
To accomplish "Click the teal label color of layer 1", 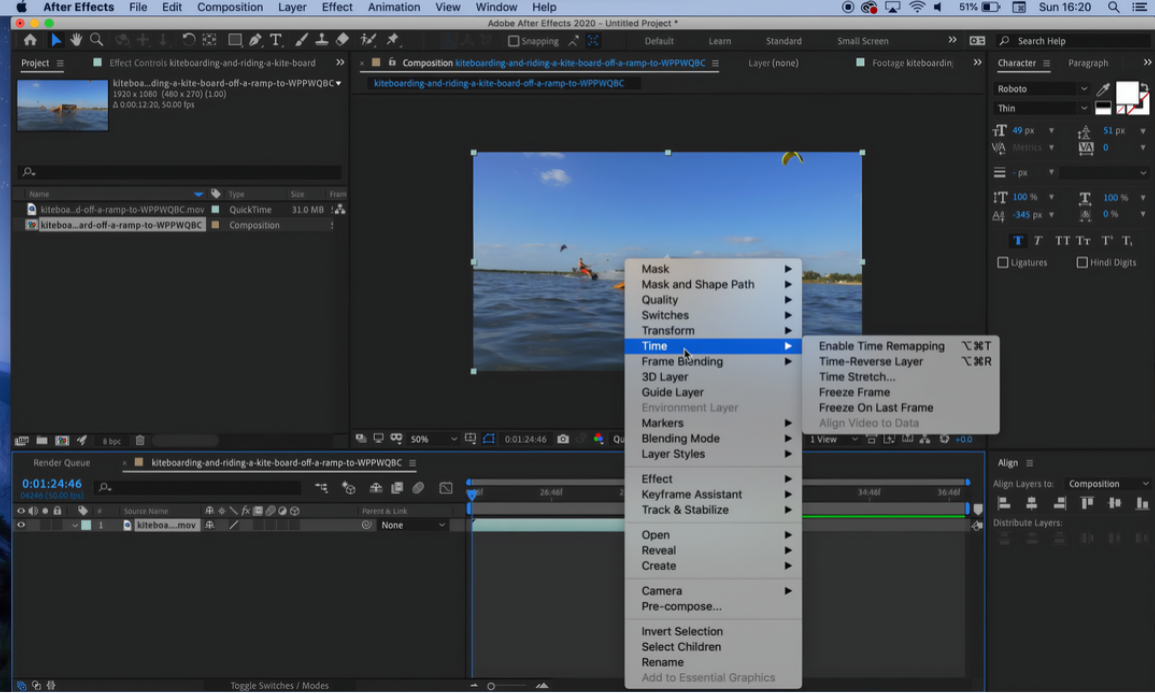I will point(86,525).
